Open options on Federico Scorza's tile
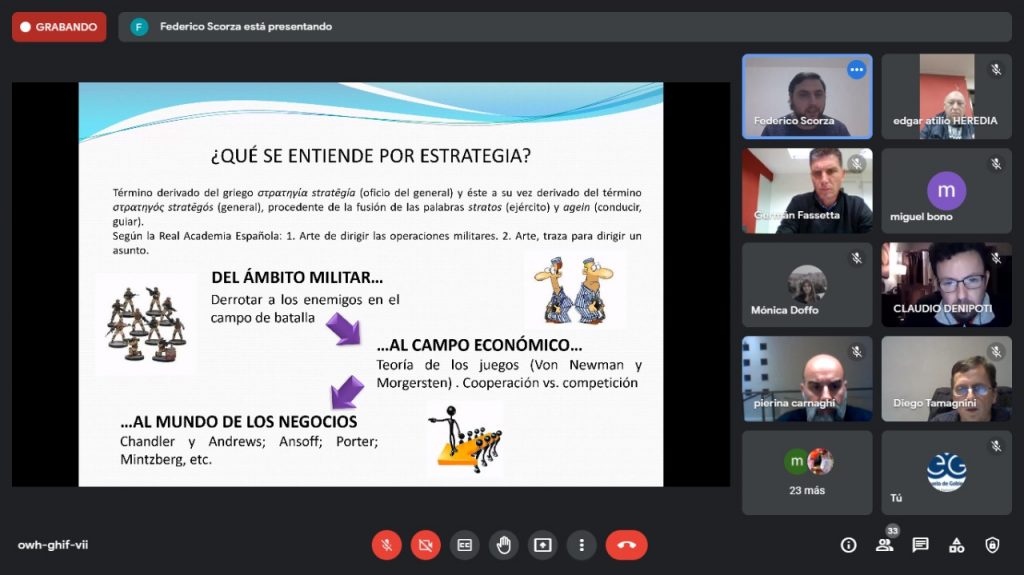The image size is (1024, 575). click(x=856, y=69)
